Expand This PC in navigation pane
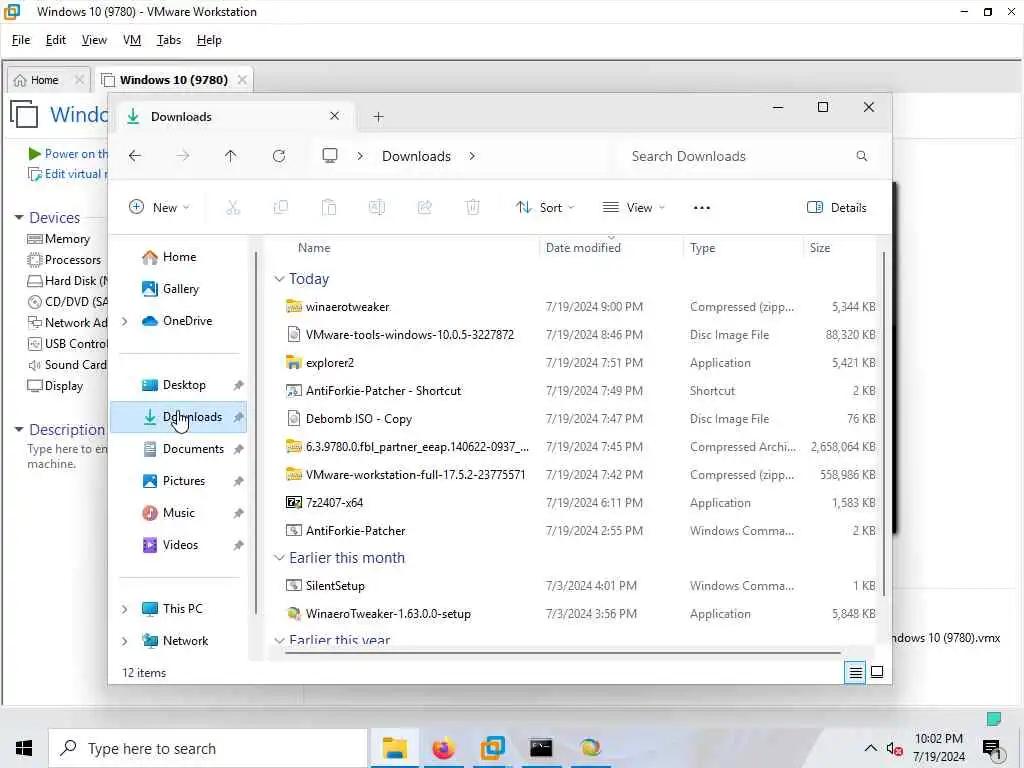Screen dimensions: 1024x768 click(x=125, y=609)
